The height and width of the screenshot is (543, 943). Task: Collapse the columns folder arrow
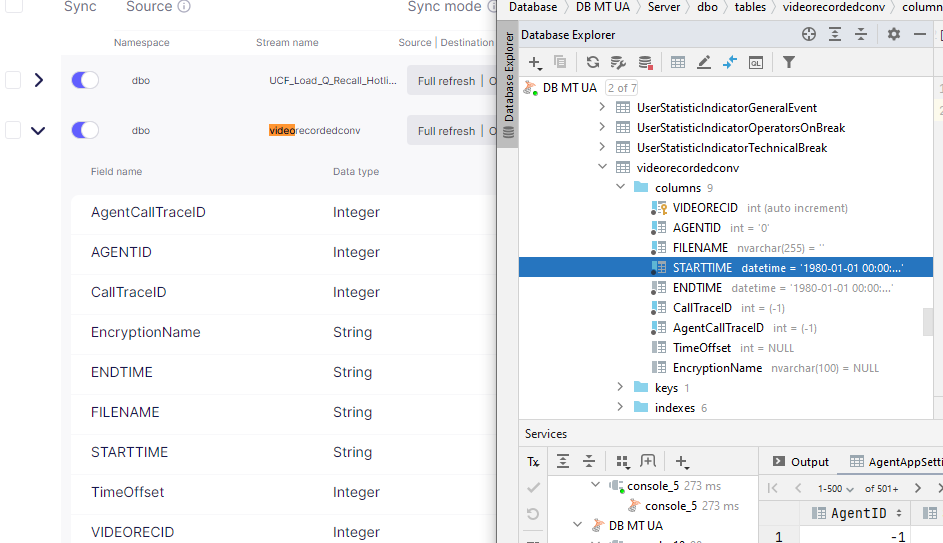[620, 187]
